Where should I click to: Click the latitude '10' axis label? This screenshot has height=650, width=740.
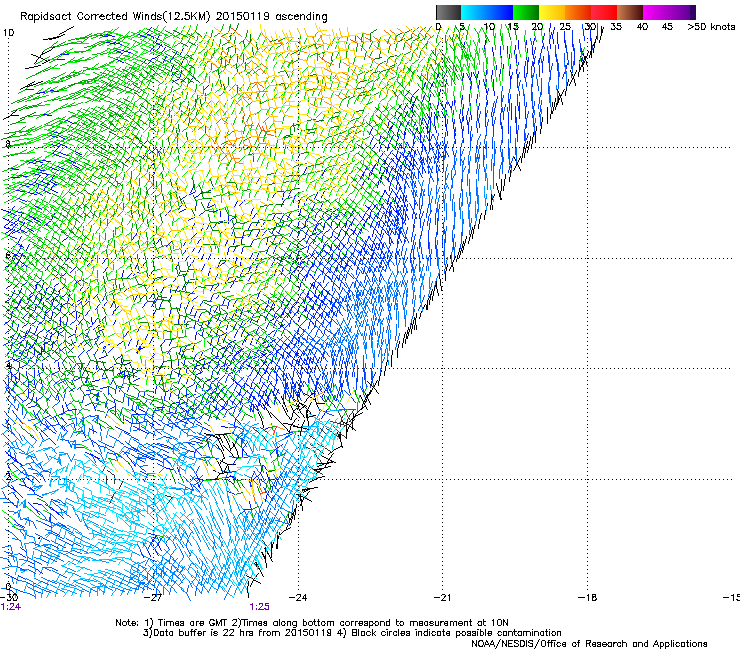[8, 33]
